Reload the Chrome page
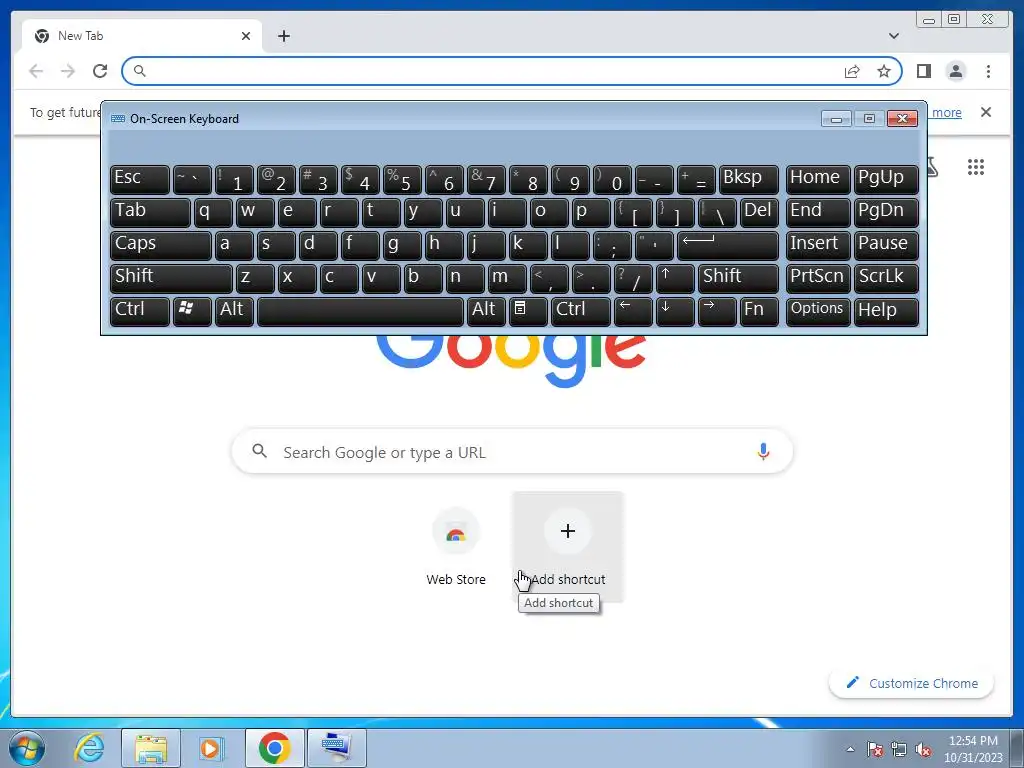 [x=100, y=71]
